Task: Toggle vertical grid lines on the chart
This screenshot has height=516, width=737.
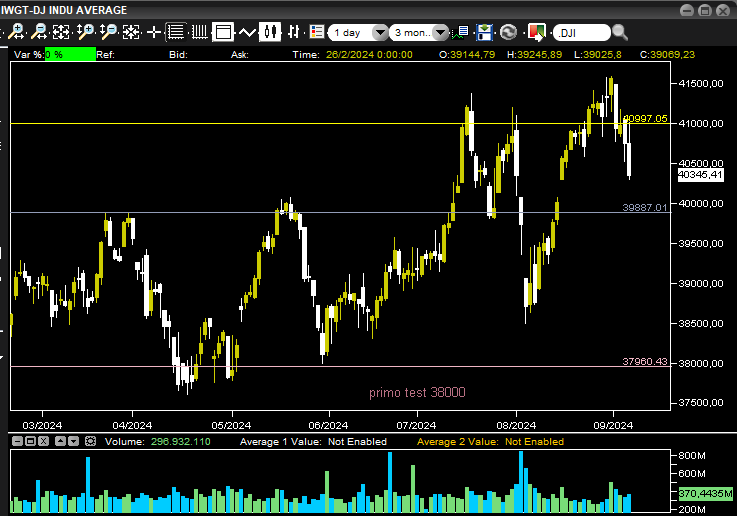Action: [x=199, y=32]
